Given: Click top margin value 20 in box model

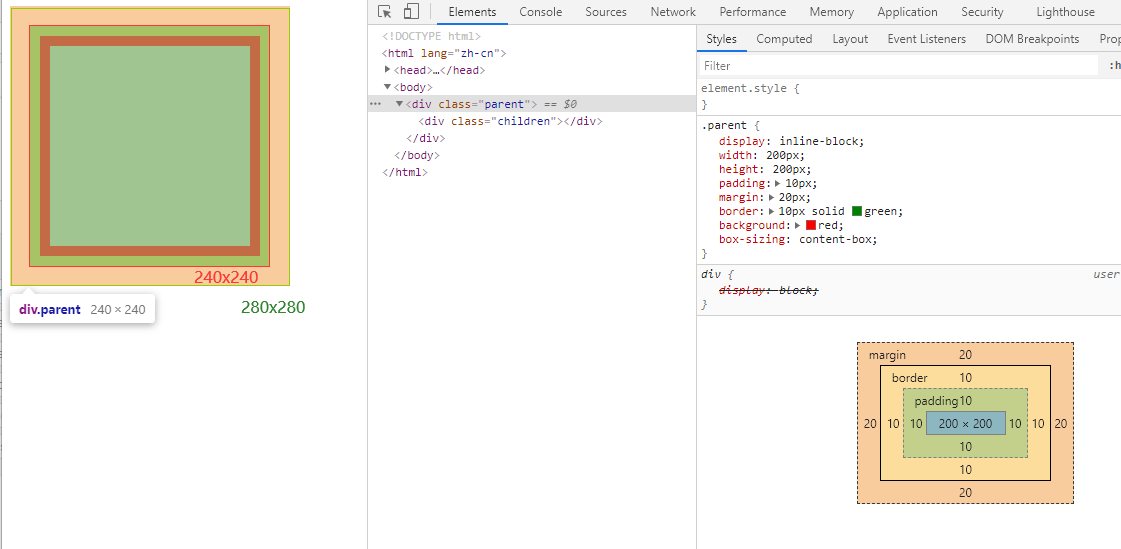Looking at the screenshot, I should (965, 355).
